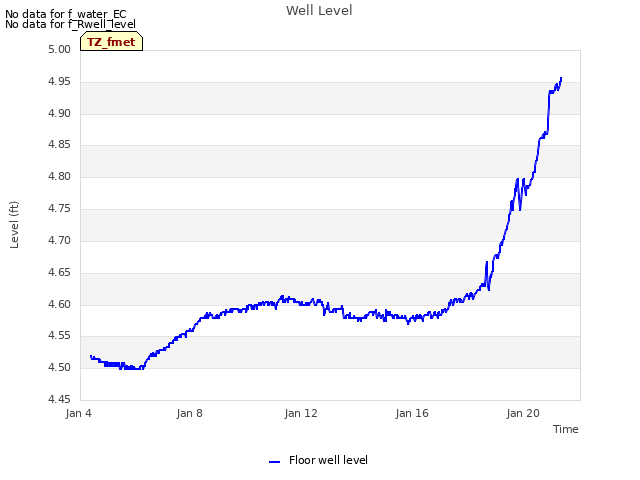
Task: Click the 4.80 y-axis tick label
Action: click(x=59, y=176)
